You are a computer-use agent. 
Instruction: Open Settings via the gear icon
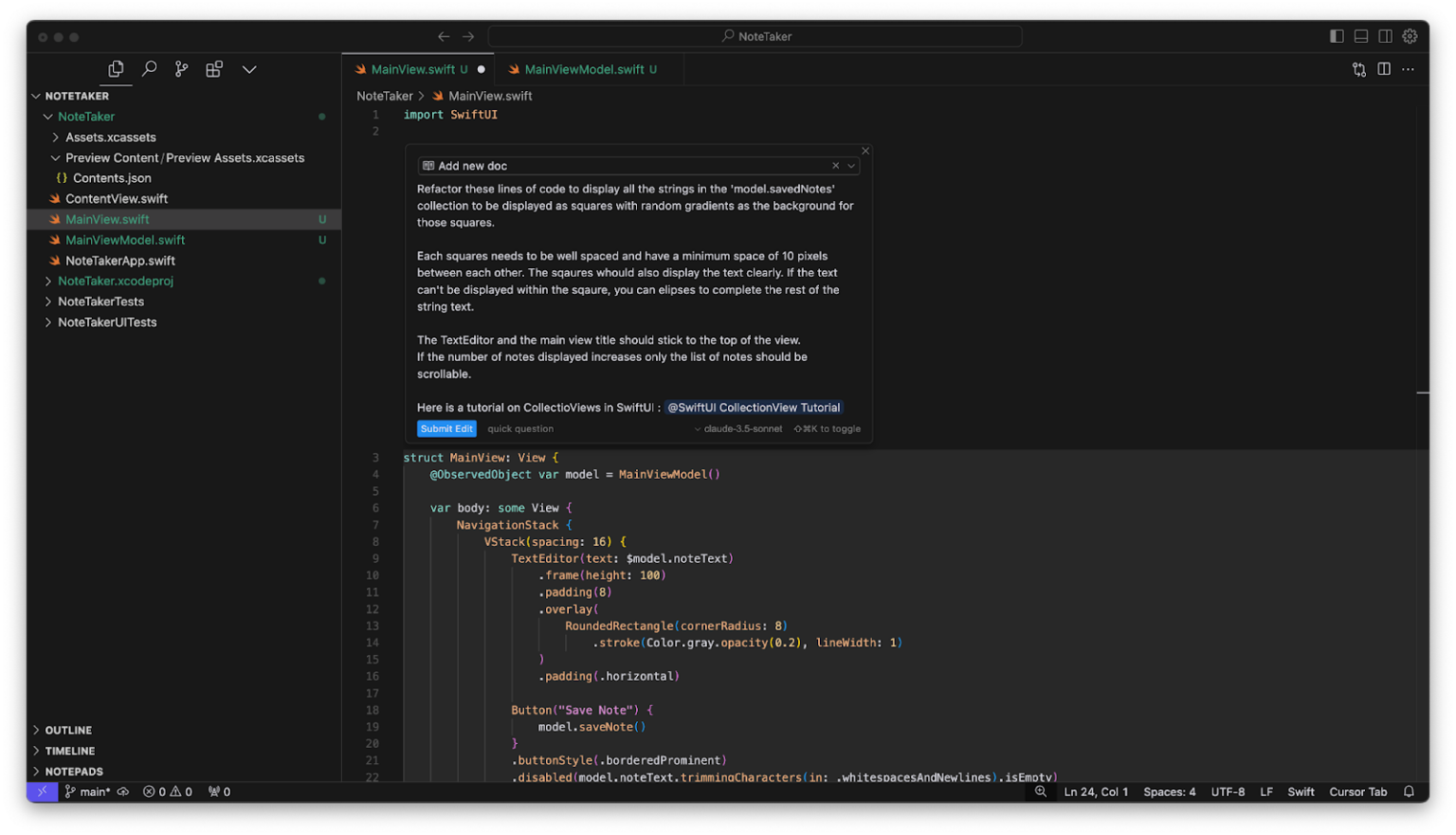1410,36
